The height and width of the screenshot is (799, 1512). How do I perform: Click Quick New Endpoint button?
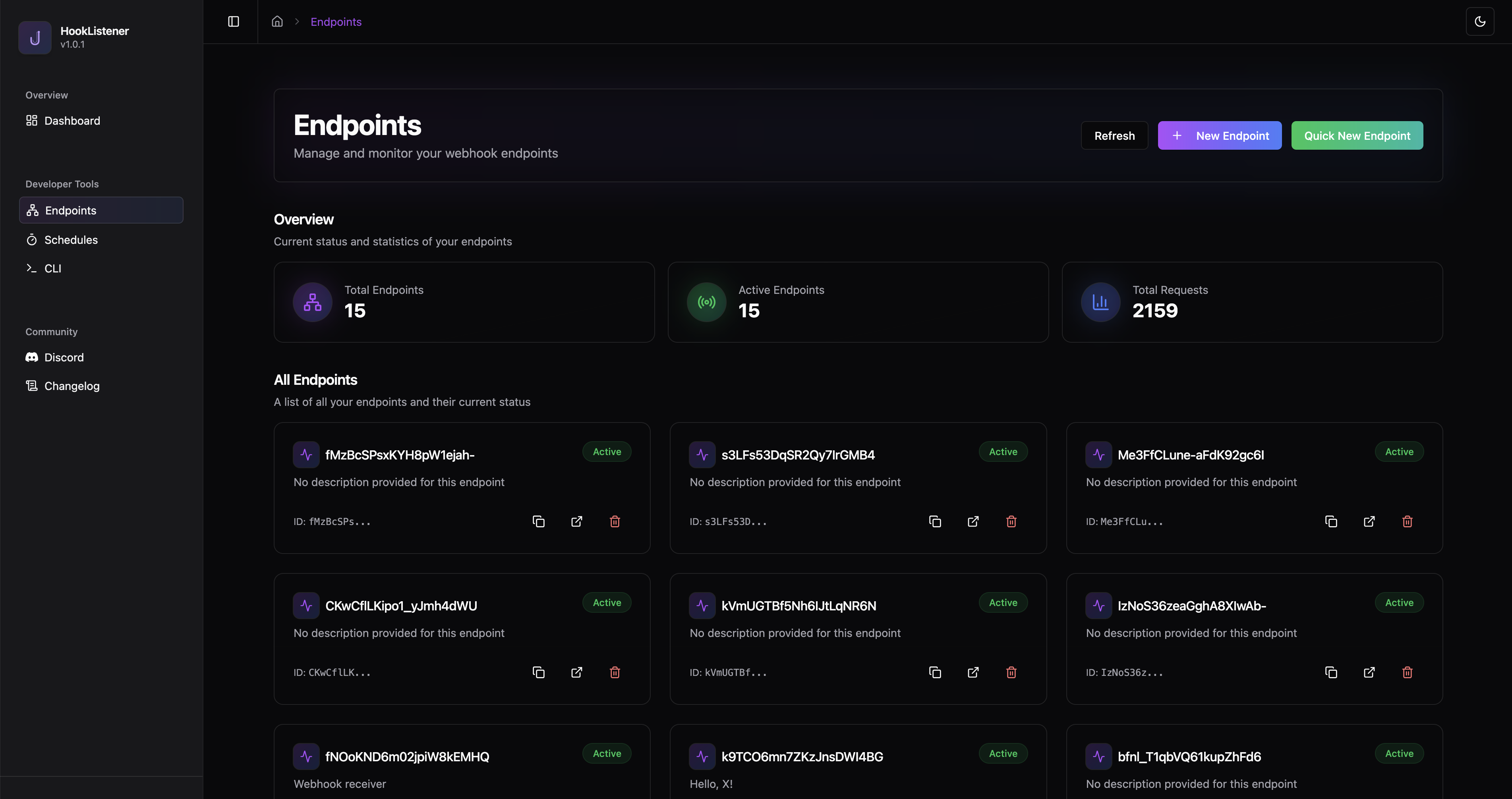pos(1356,135)
